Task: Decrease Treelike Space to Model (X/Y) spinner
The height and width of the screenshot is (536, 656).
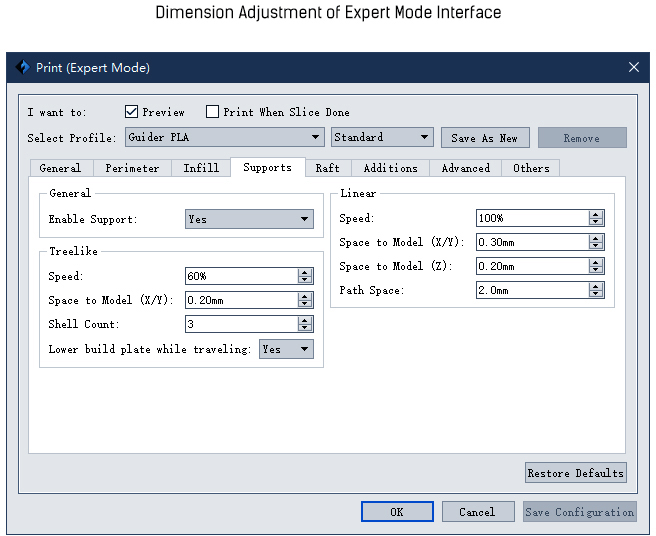Action: click(305, 304)
